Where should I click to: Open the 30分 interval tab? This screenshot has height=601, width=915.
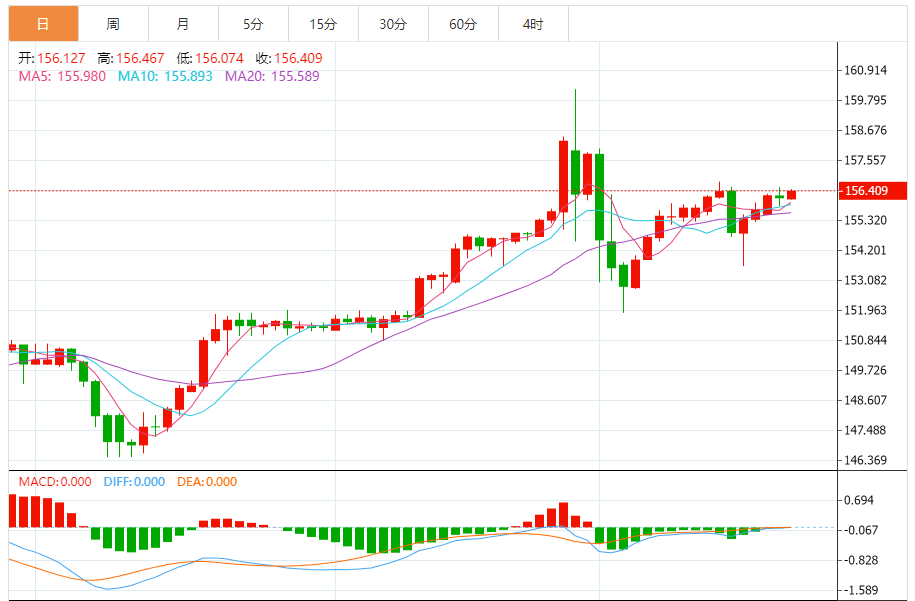click(x=393, y=24)
